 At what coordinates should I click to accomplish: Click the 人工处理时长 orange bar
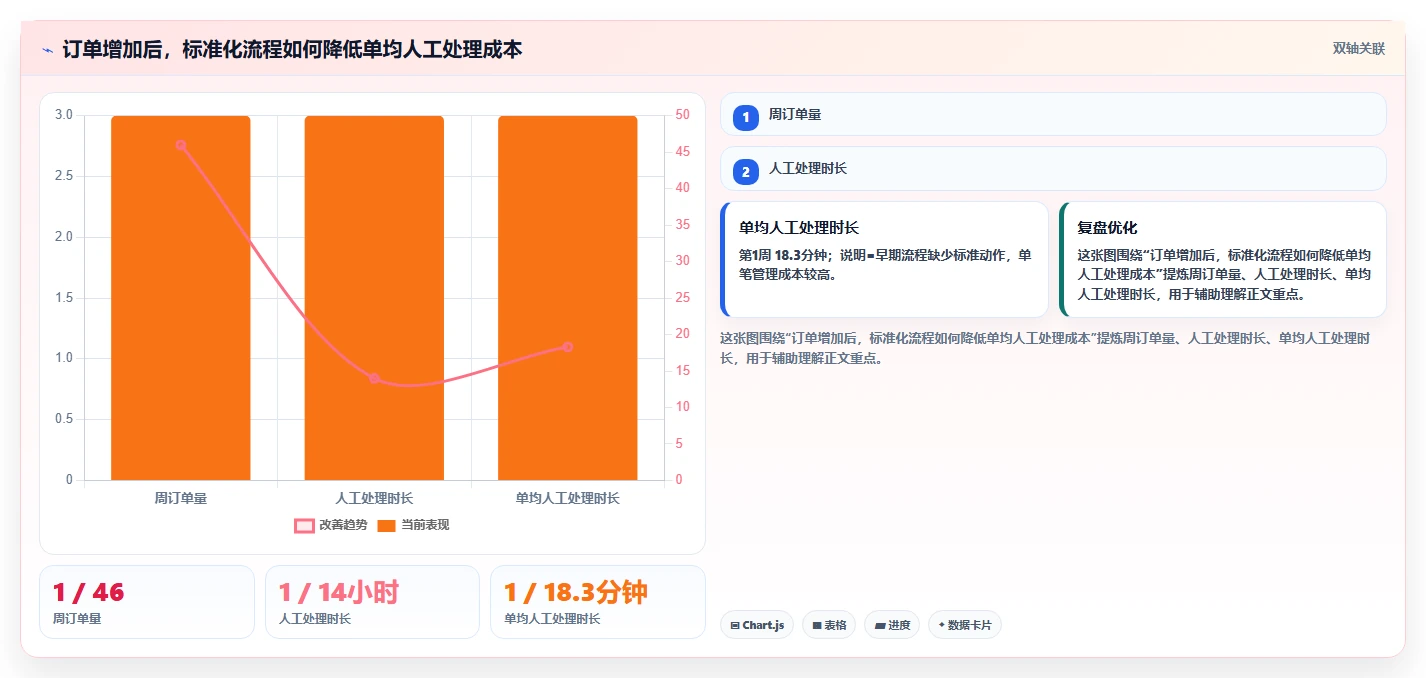(374, 298)
